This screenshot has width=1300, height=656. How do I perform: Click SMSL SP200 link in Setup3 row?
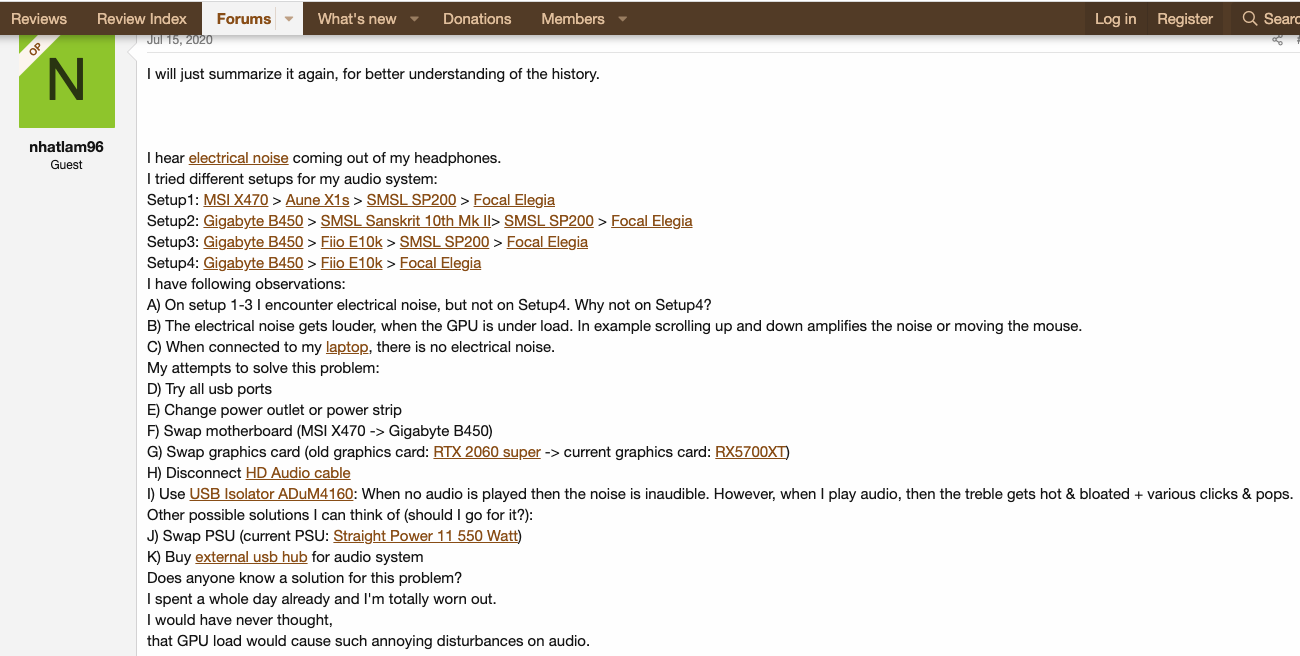click(x=445, y=242)
